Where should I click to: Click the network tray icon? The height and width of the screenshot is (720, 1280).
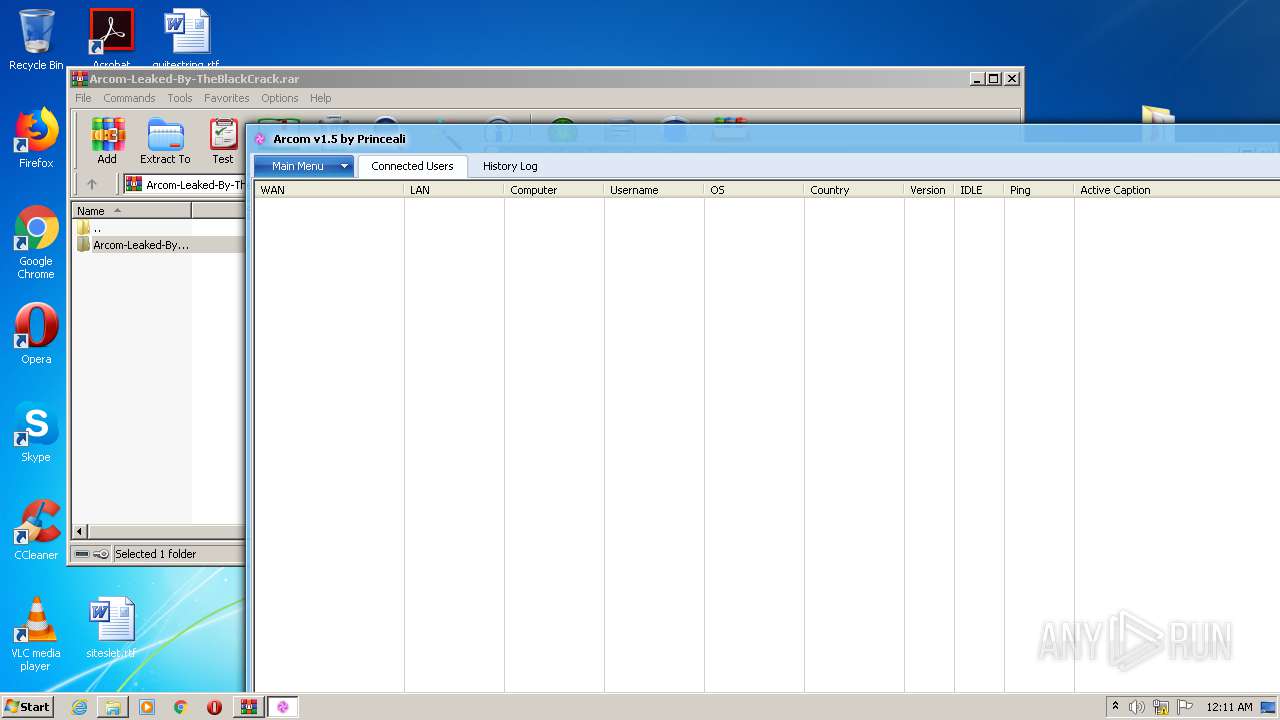[x=1161, y=707]
